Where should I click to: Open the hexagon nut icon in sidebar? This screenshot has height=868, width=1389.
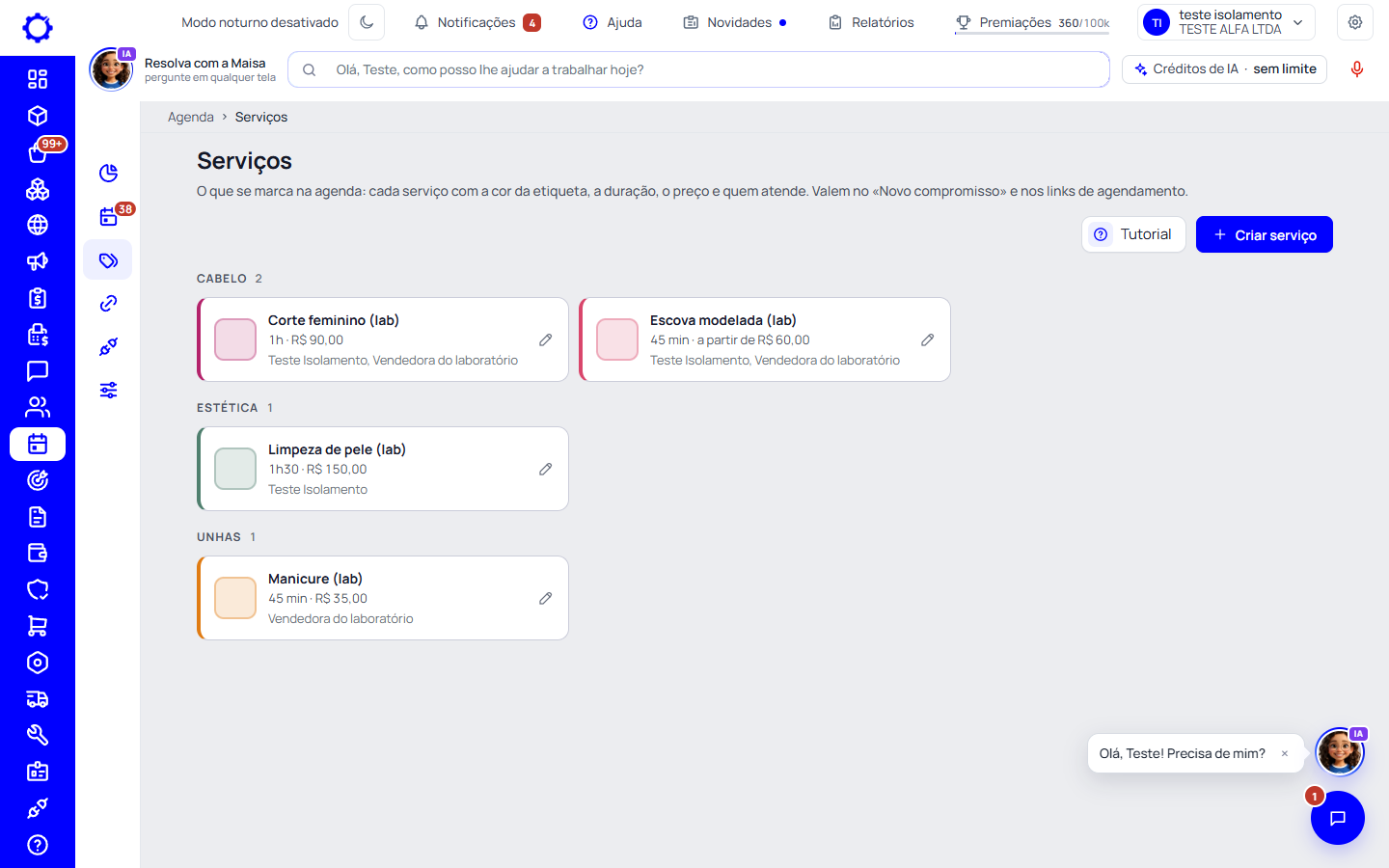[38, 663]
